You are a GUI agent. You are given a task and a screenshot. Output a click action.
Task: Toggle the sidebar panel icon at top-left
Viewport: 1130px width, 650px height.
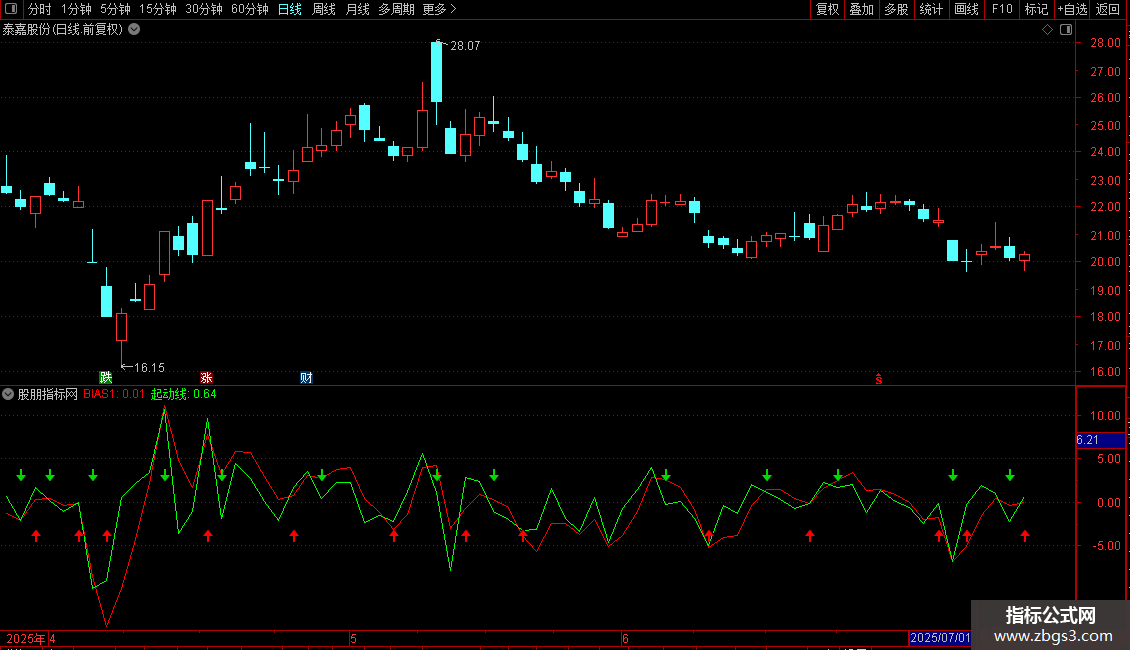click(x=11, y=9)
